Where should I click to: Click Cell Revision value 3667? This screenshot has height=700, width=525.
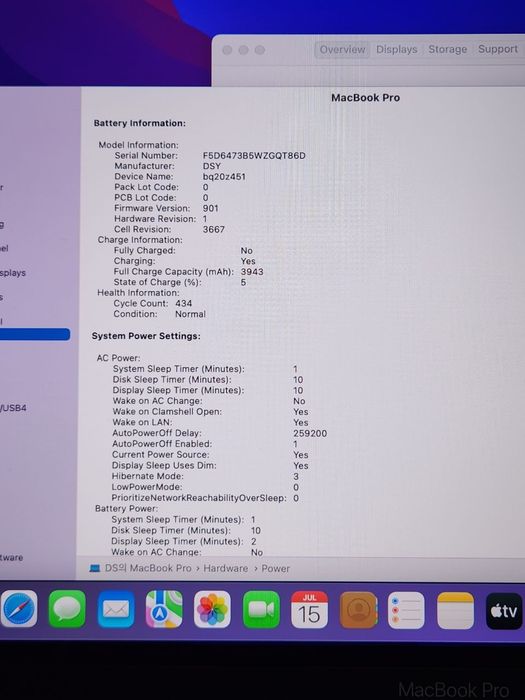214,229
